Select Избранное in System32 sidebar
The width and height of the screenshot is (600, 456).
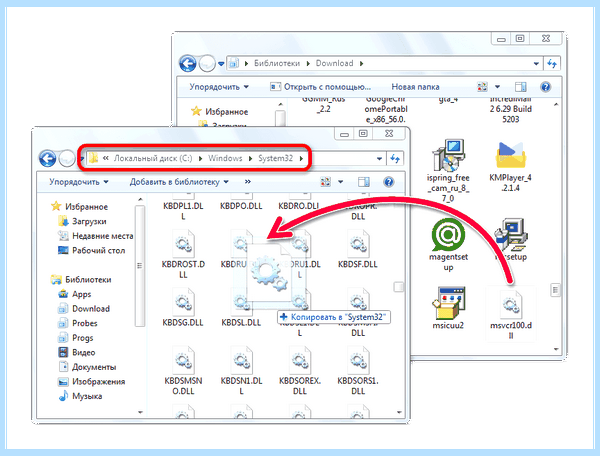[x=80, y=207]
